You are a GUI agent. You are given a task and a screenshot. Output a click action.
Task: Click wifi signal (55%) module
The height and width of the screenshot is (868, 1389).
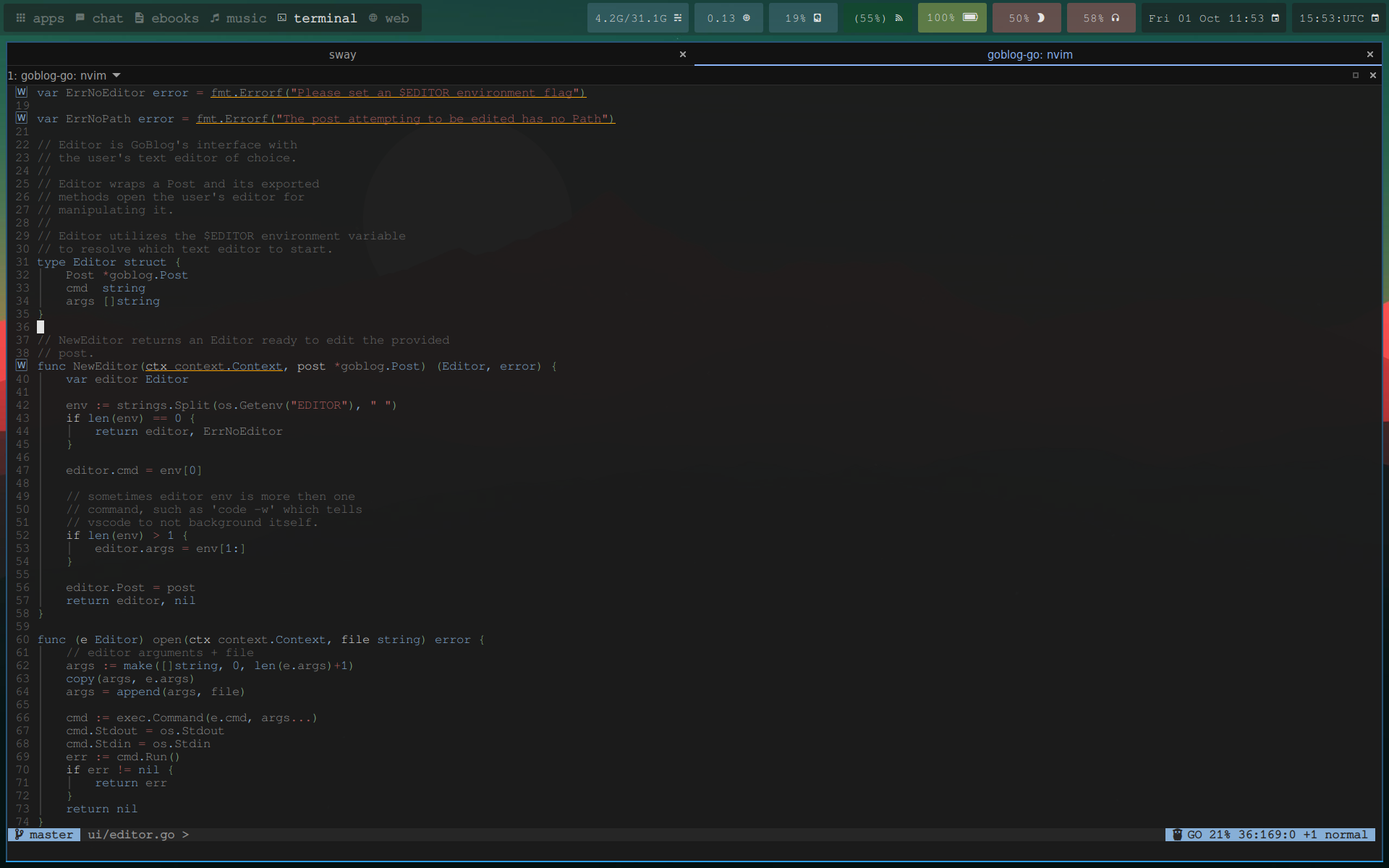click(x=878, y=18)
